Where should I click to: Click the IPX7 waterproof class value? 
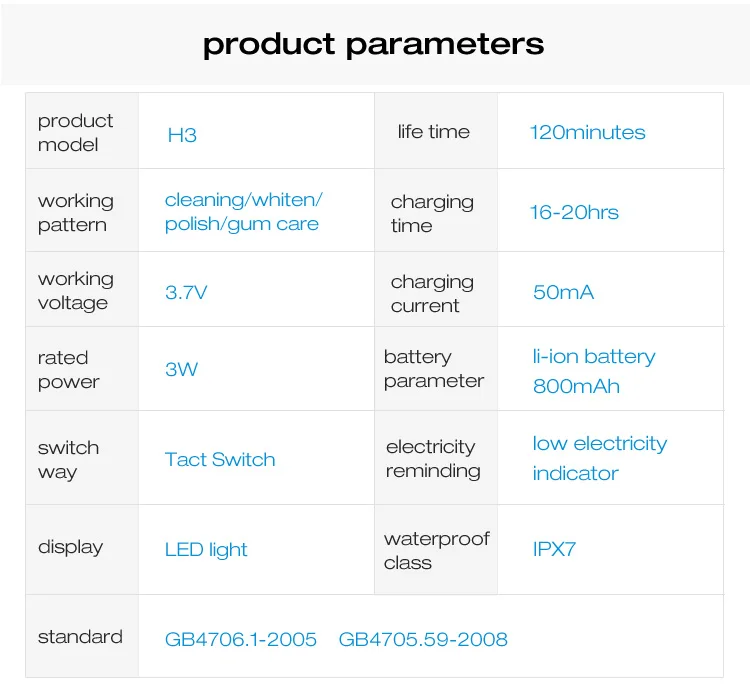[554, 549]
